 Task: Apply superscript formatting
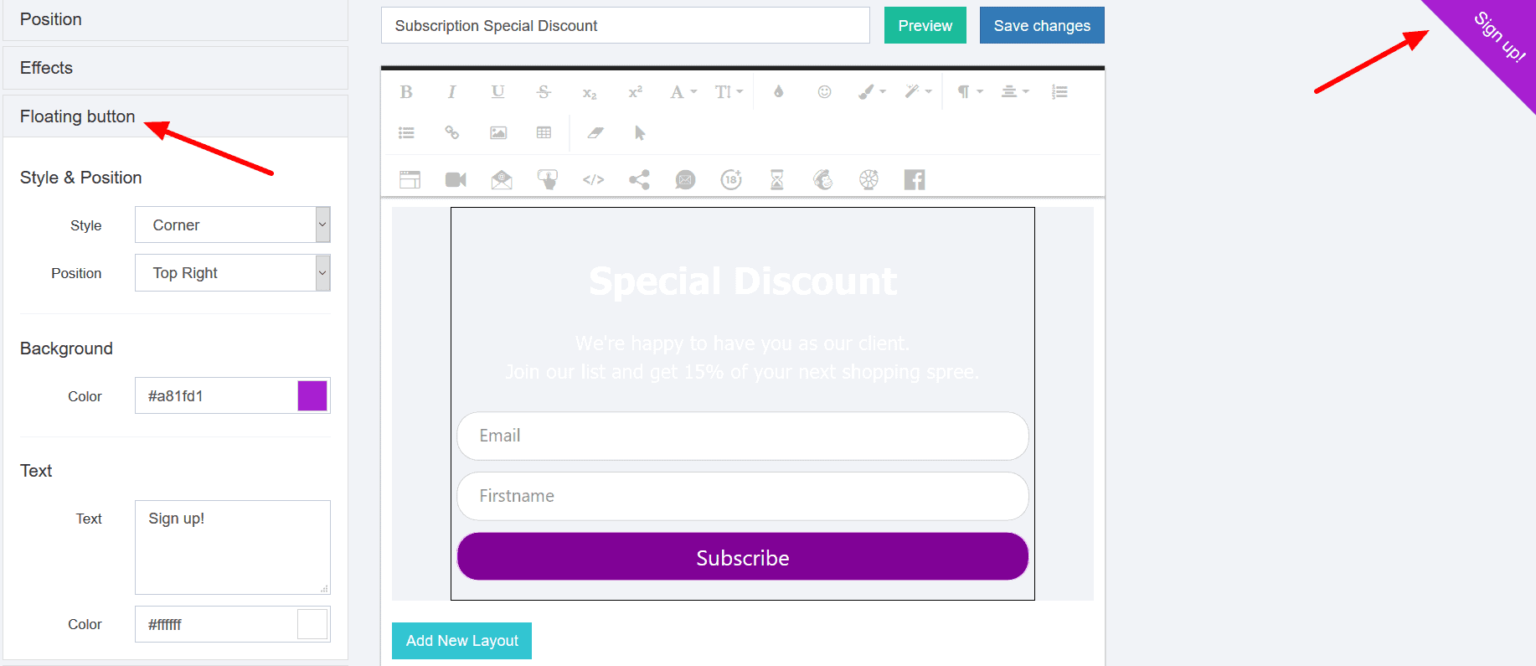(x=635, y=92)
